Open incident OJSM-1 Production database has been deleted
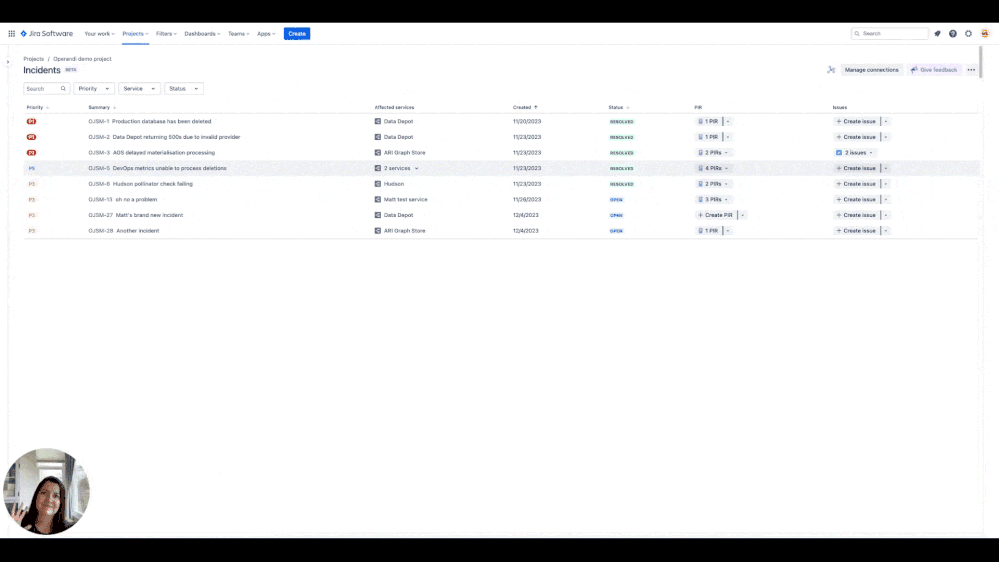The height and width of the screenshot is (562, 999). point(150,121)
